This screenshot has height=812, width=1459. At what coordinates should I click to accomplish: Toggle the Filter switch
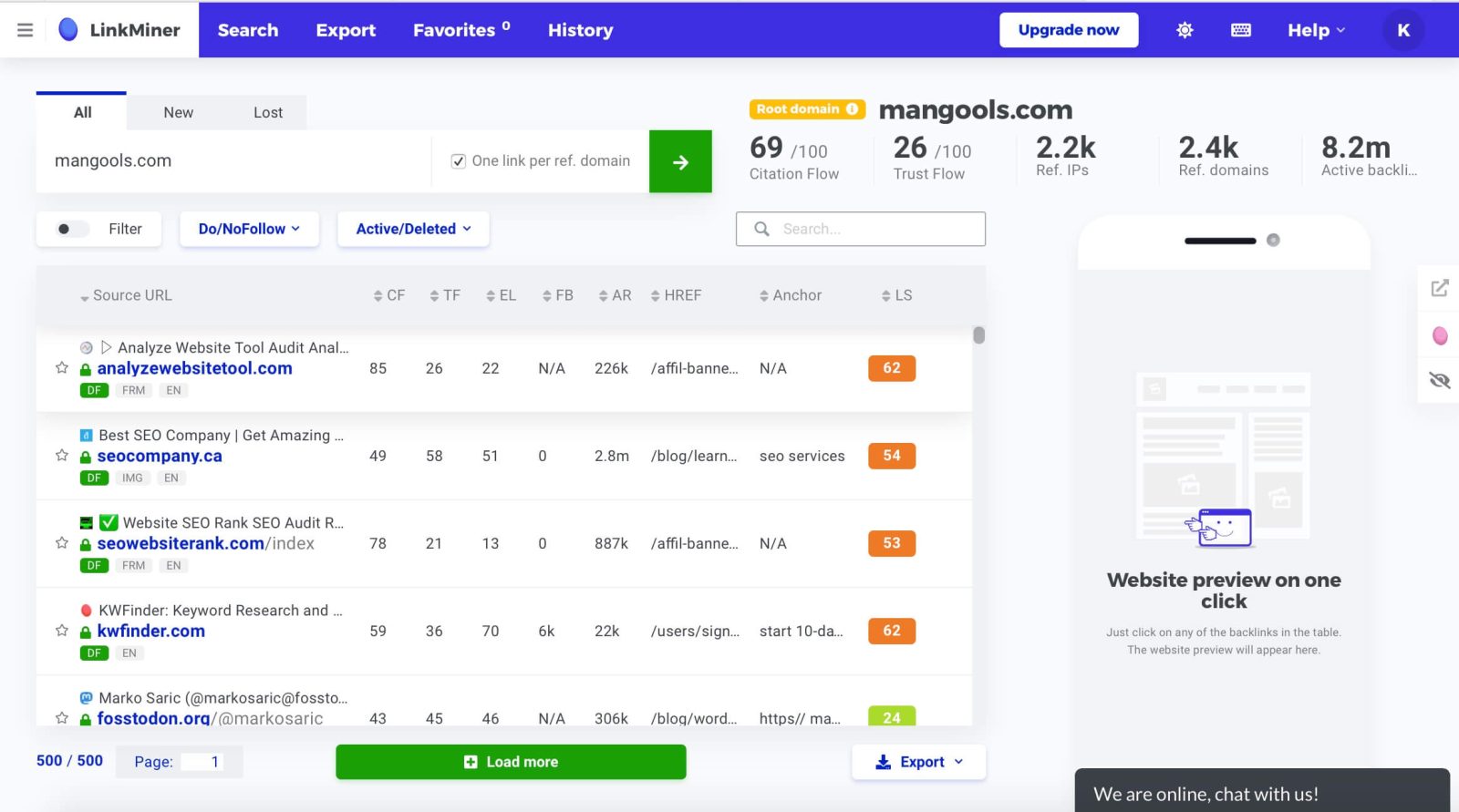pos(72,229)
